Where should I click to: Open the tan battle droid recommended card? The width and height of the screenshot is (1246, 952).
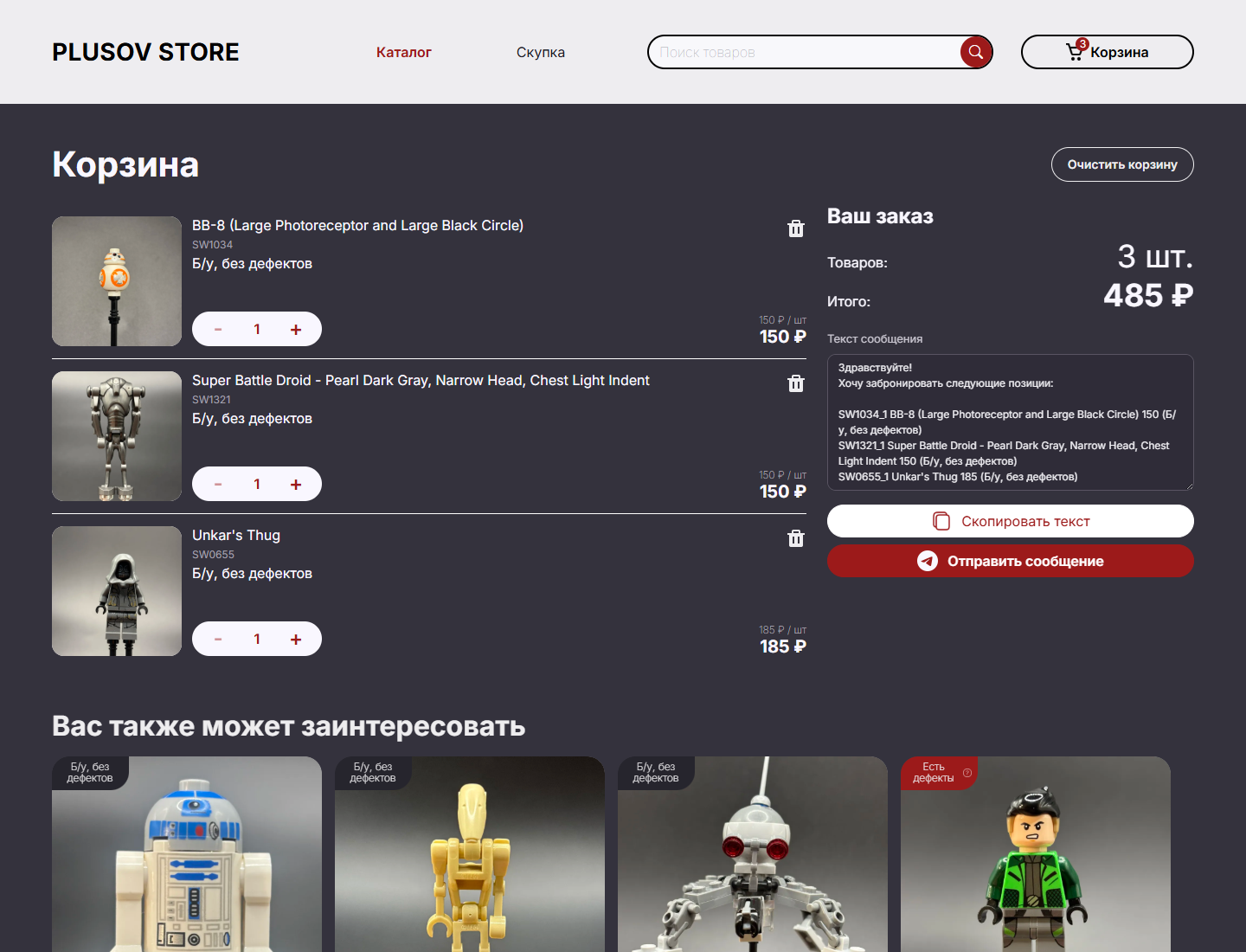click(470, 854)
